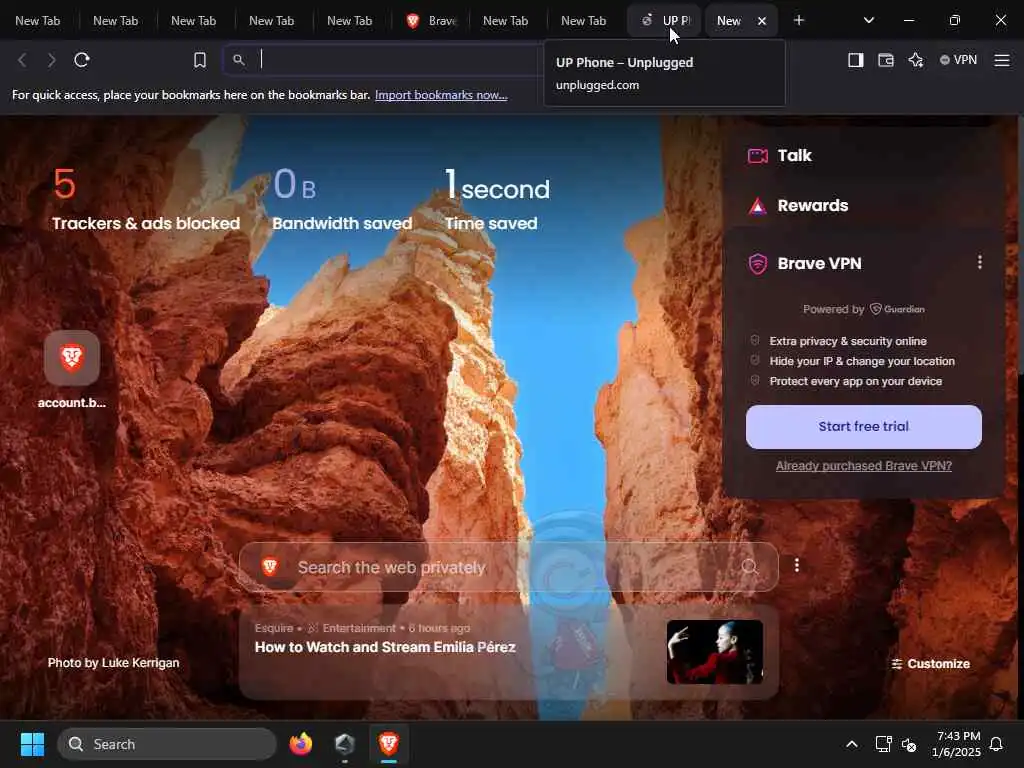Click the Talk camera icon
1024x768 pixels.
click(758, 155)
